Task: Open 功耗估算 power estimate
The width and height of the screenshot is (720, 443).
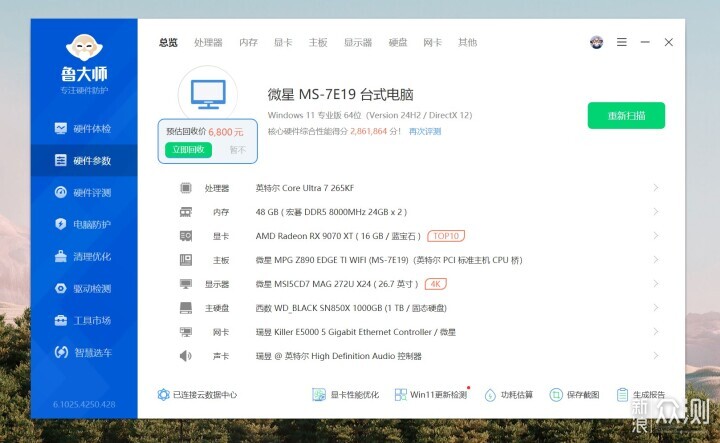Action: [509, 395]
